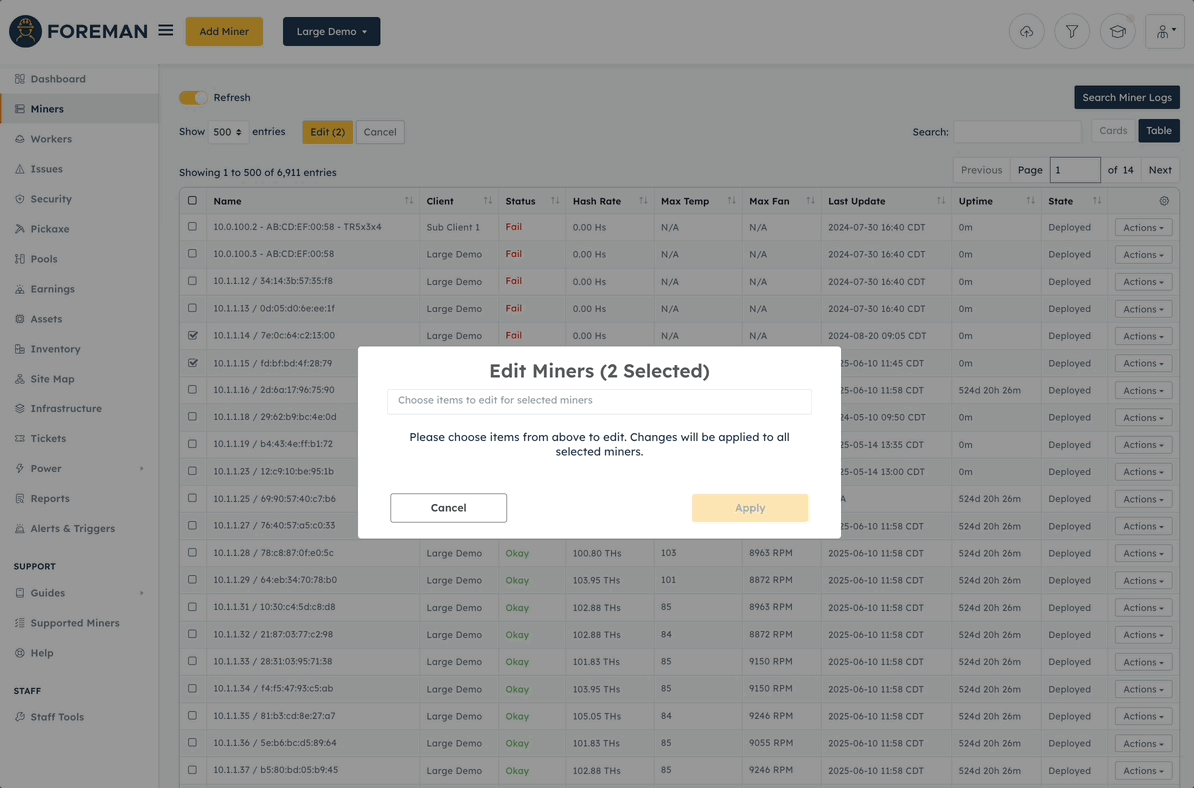Click the Infrastructure layers icon
Screen dimensions: 1194x788
pos(20,409)
